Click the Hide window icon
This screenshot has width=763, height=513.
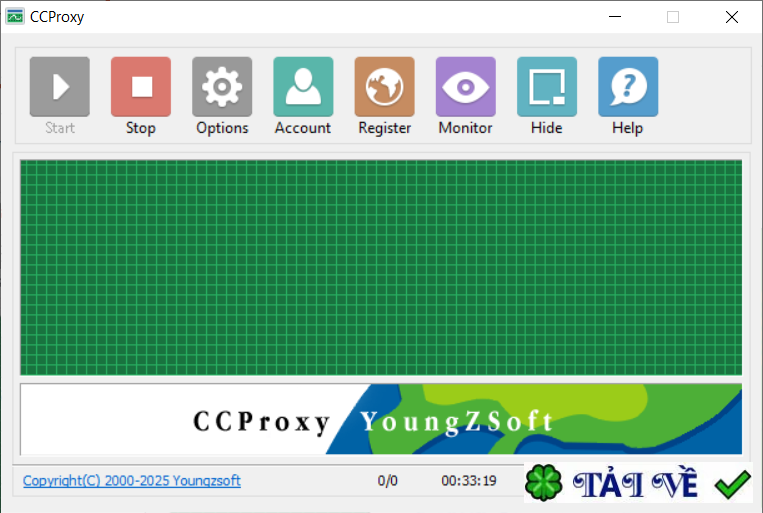pyautogui.click(x=547, y=87)
